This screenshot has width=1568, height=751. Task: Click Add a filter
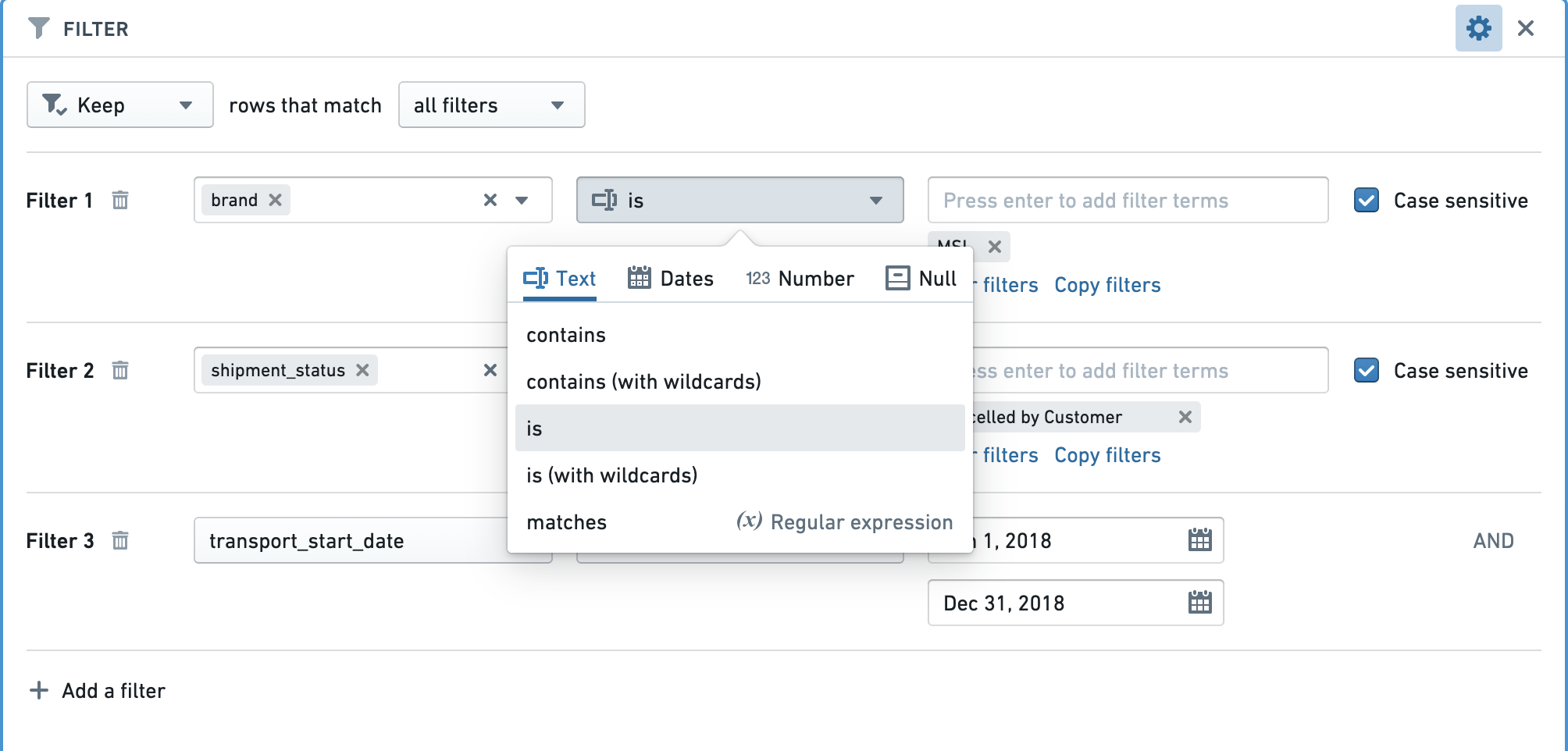tap(98, 691)
